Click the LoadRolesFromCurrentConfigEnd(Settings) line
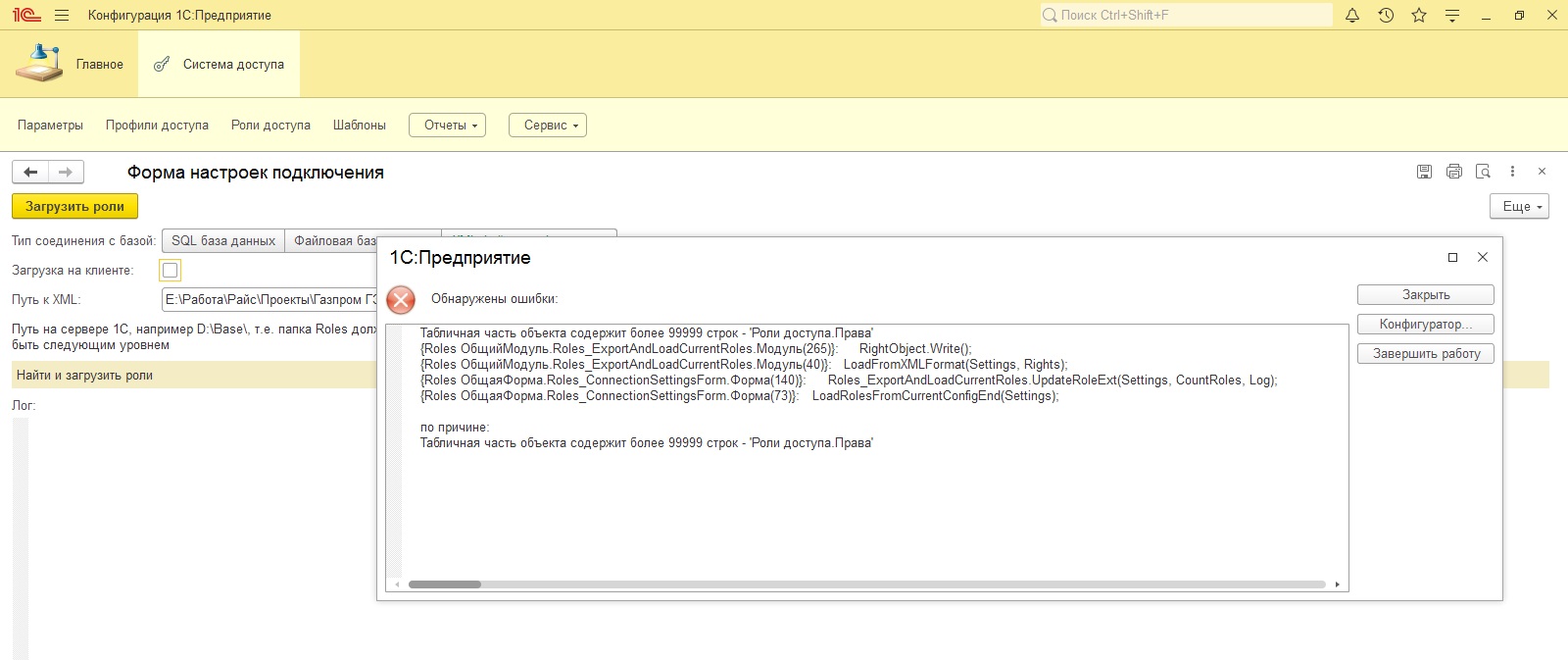This screenshot has width=1568, height=660. (739, 395)
